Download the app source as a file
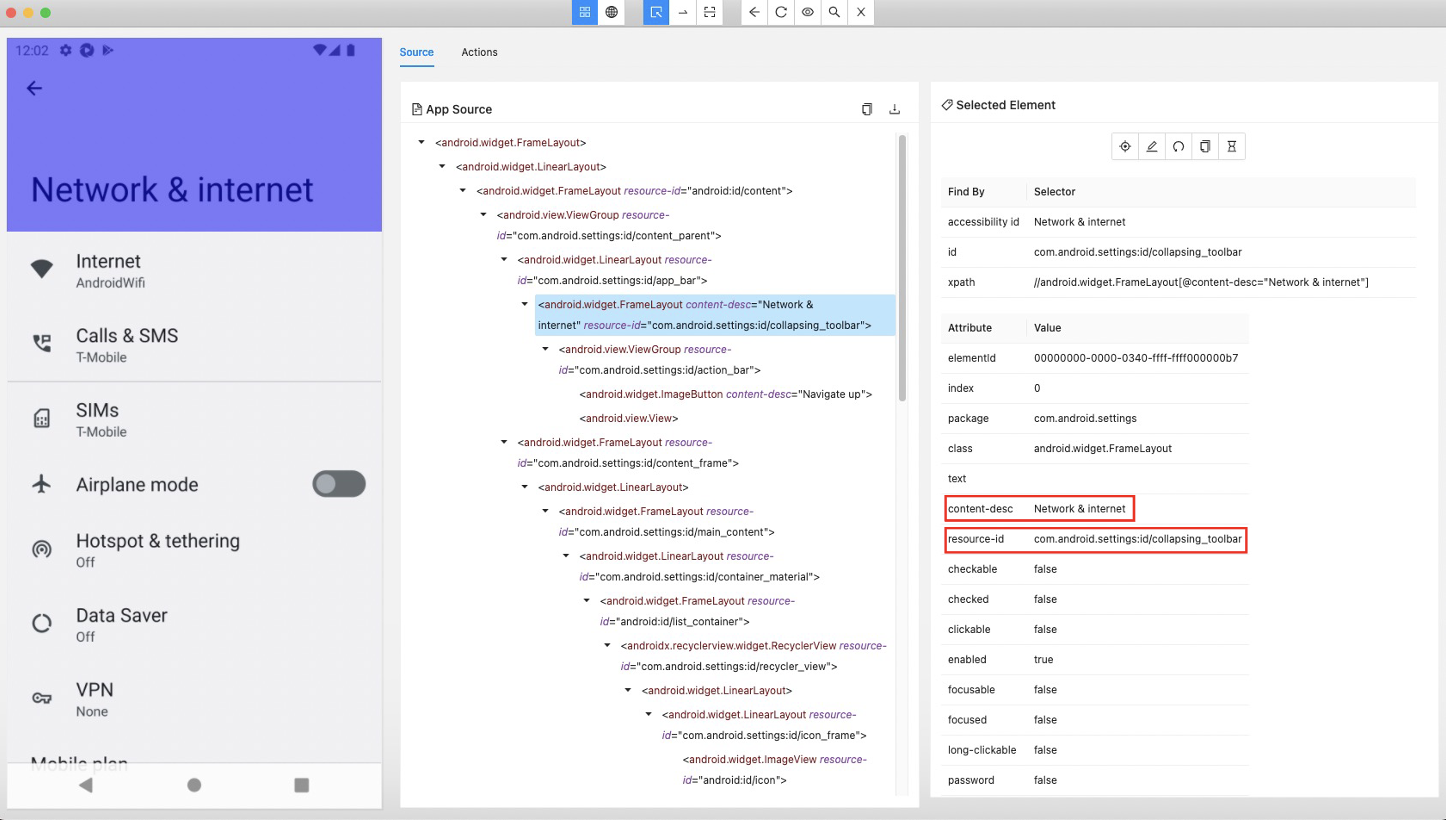Image resolution: width=1446 pixels, height=820 pixels. [x=895, y=108]
